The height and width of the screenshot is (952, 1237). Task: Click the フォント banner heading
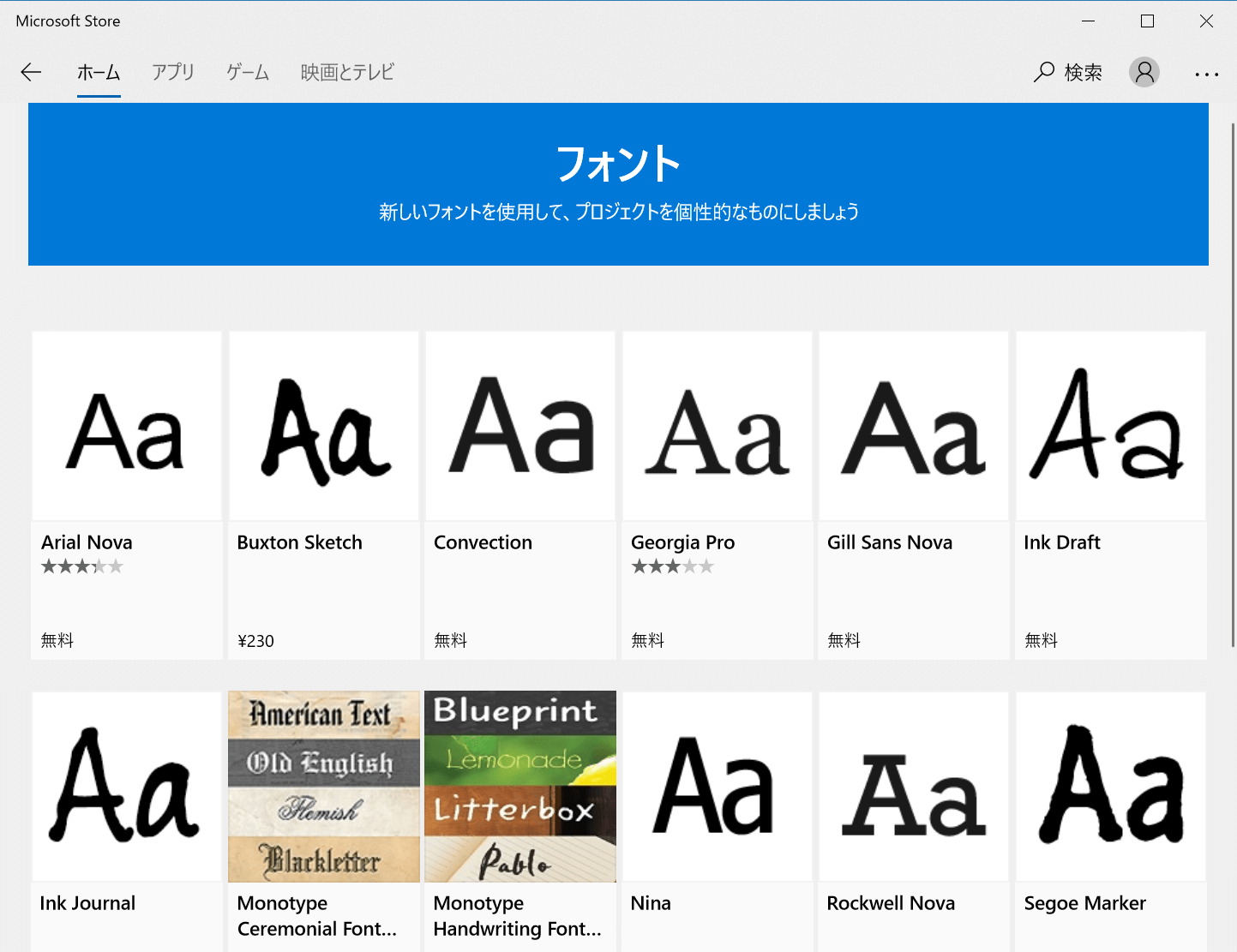[x=618, y=163]
